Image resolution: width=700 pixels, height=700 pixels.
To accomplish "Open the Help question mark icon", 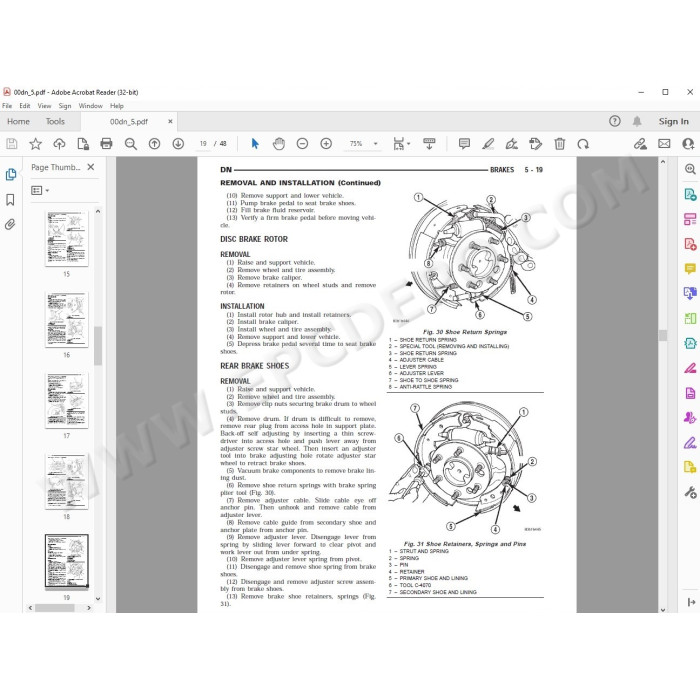I will click(x=615, y=121).
